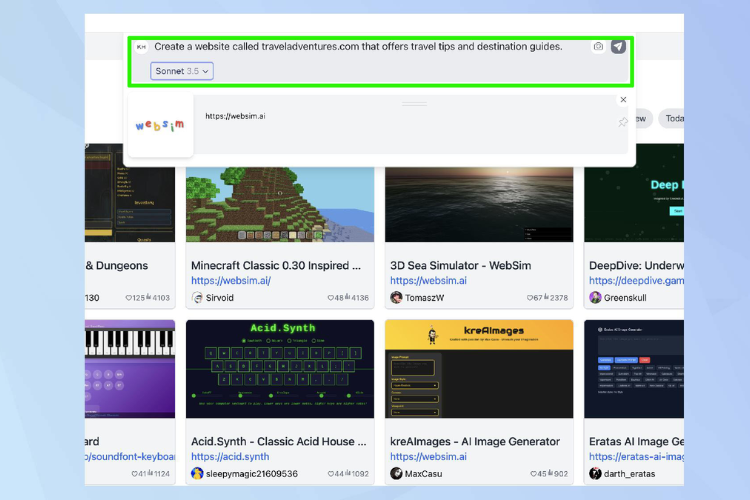Viewport: 750px width, 500px height.
Task: Open the deepdive game link
Action: click(636, 281)
